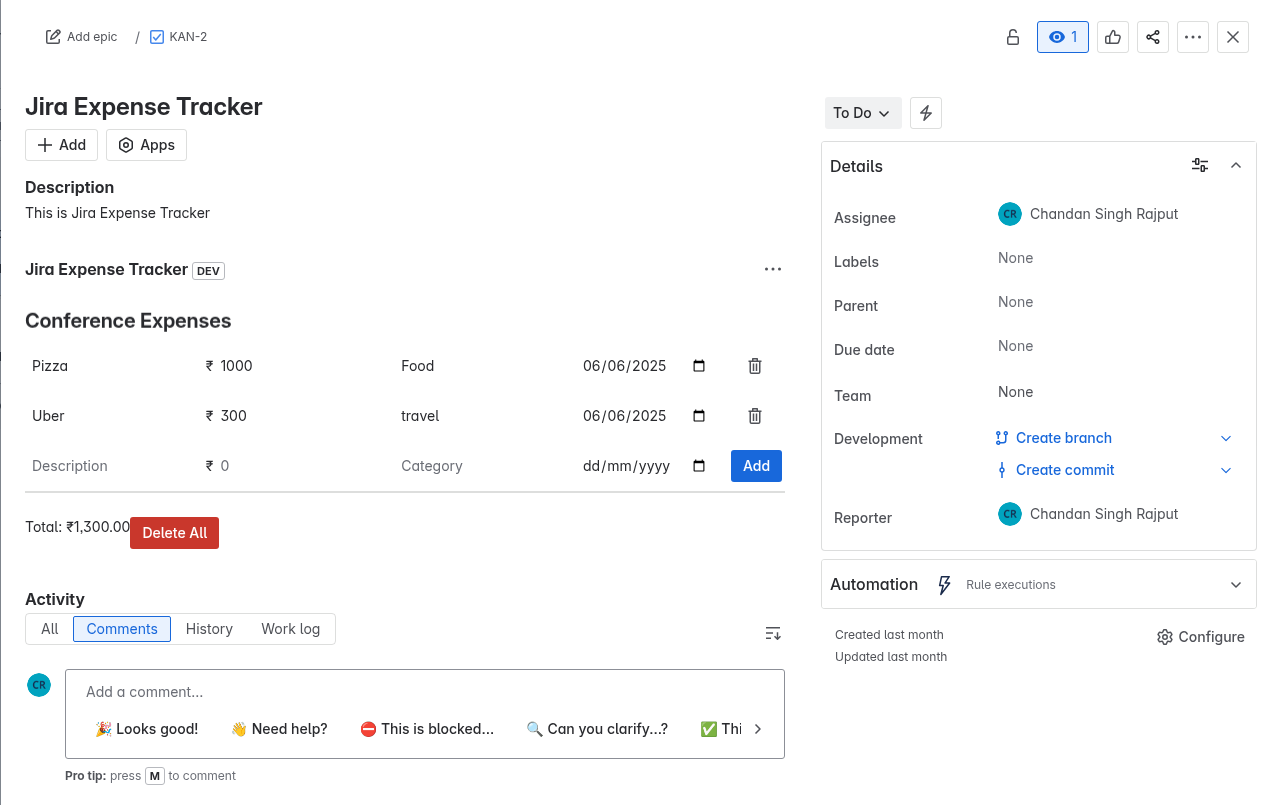Click the share icon
This screenshot has width=1280, height=805.
click(x=1153, y=37)
